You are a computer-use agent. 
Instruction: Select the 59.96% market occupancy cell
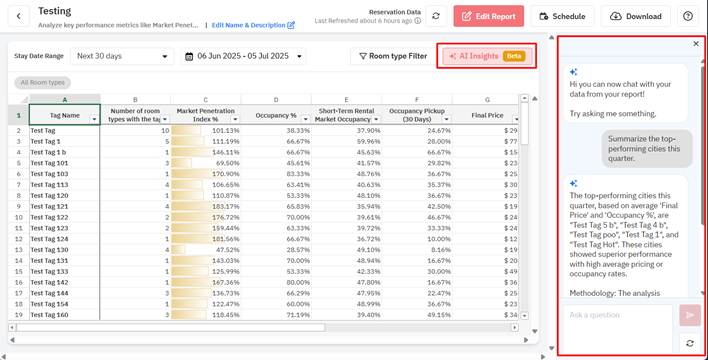pyautogui.click(x=346, y=141)
